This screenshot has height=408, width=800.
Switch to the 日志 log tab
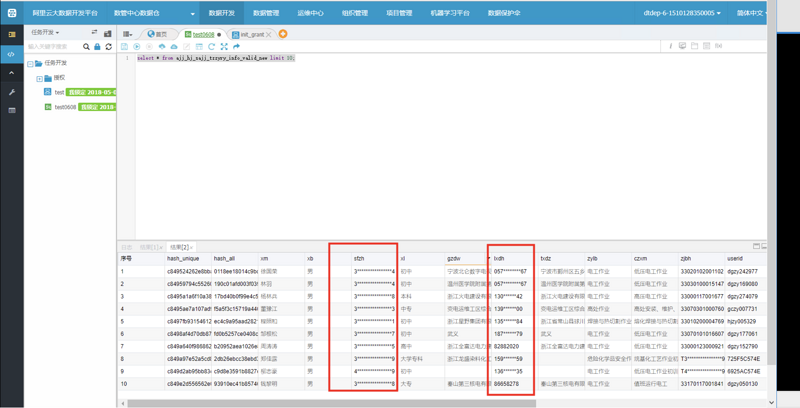tap(127, 247)
